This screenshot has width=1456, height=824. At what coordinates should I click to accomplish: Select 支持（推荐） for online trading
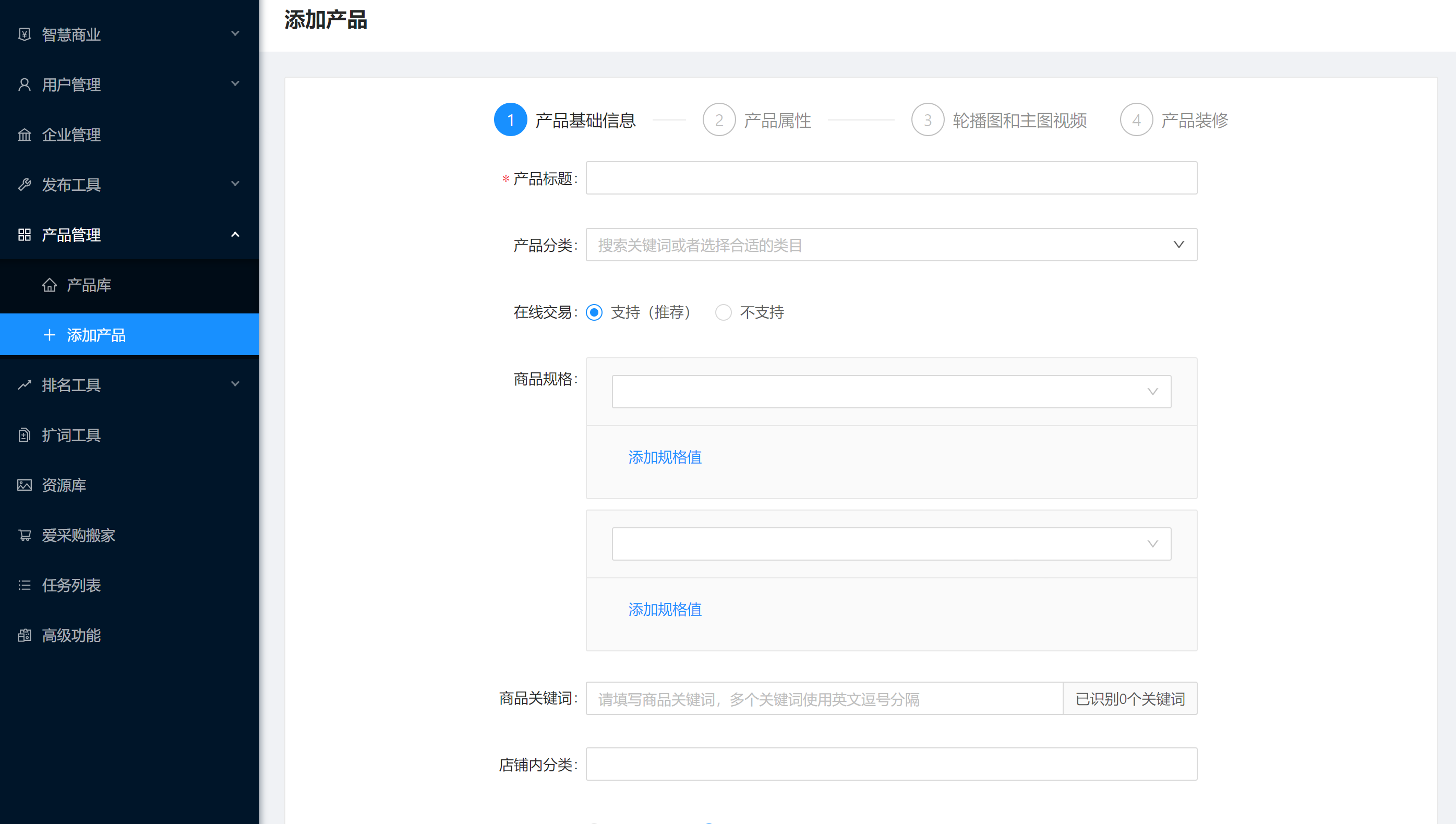tap(594, 312)
